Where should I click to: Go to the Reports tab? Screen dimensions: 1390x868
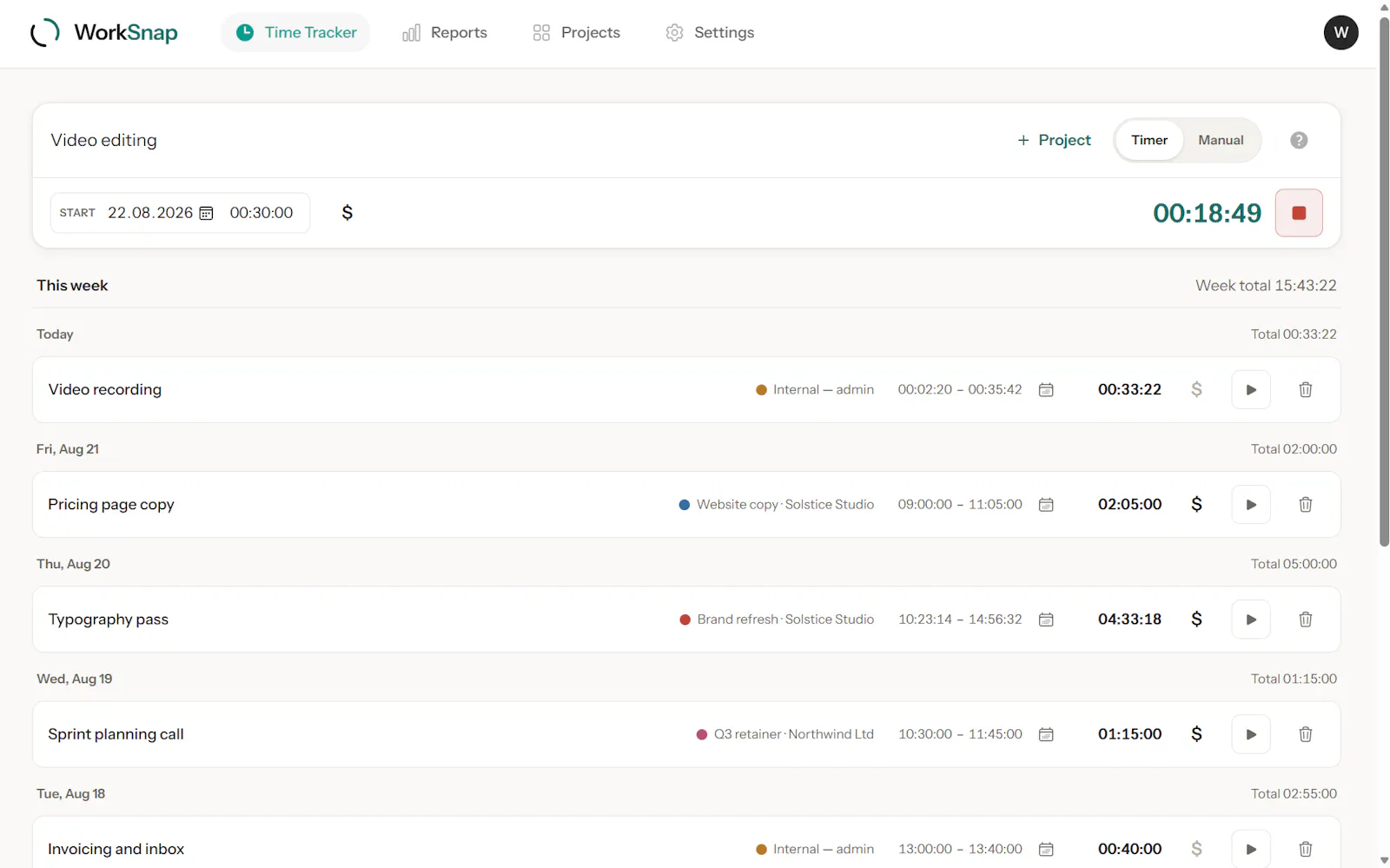point(445,32)
